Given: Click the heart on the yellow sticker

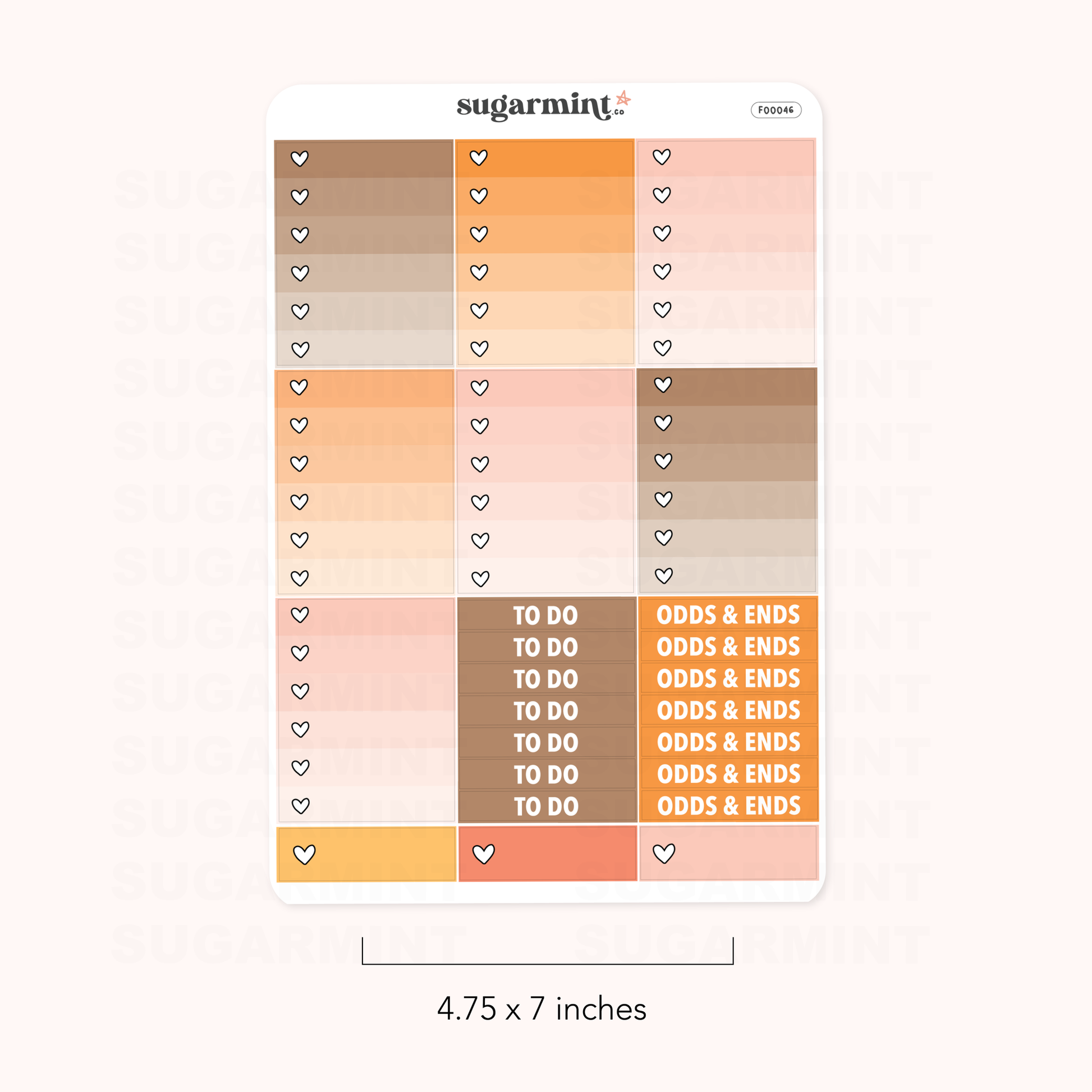Looking at the screenshot, I should [304, 854].
